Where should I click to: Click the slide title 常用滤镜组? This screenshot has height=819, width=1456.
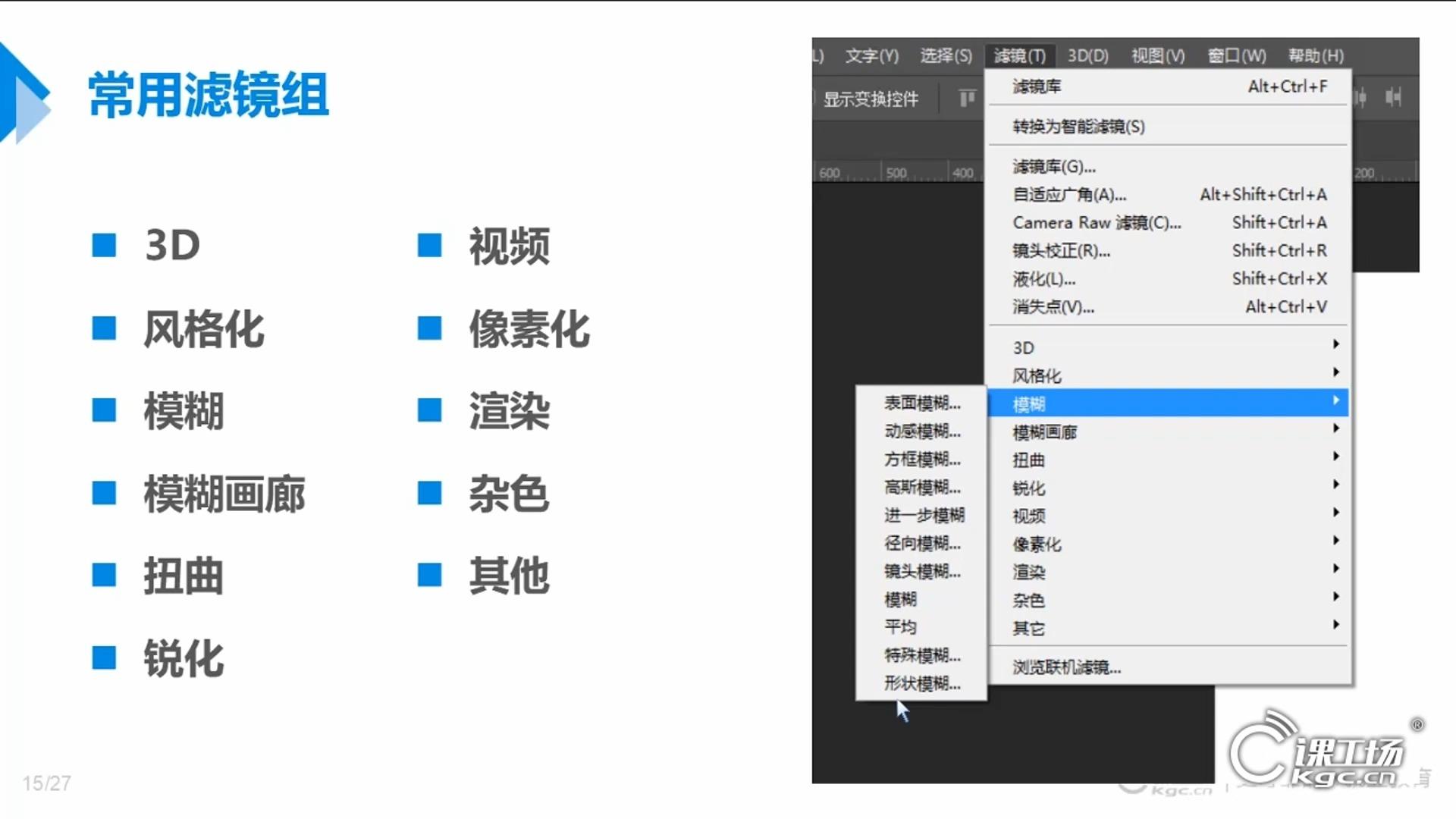point(209,96)
